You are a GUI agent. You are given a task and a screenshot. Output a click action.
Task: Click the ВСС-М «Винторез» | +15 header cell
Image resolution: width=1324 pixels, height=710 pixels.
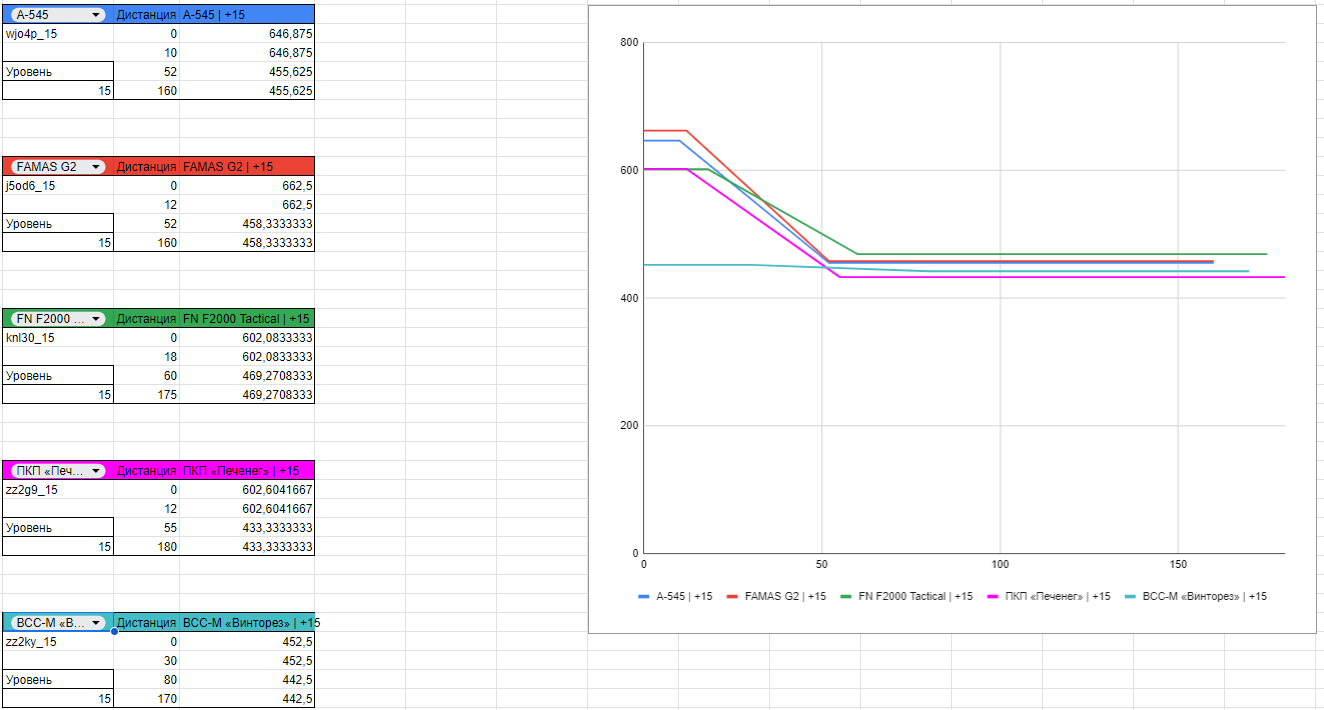247,622
